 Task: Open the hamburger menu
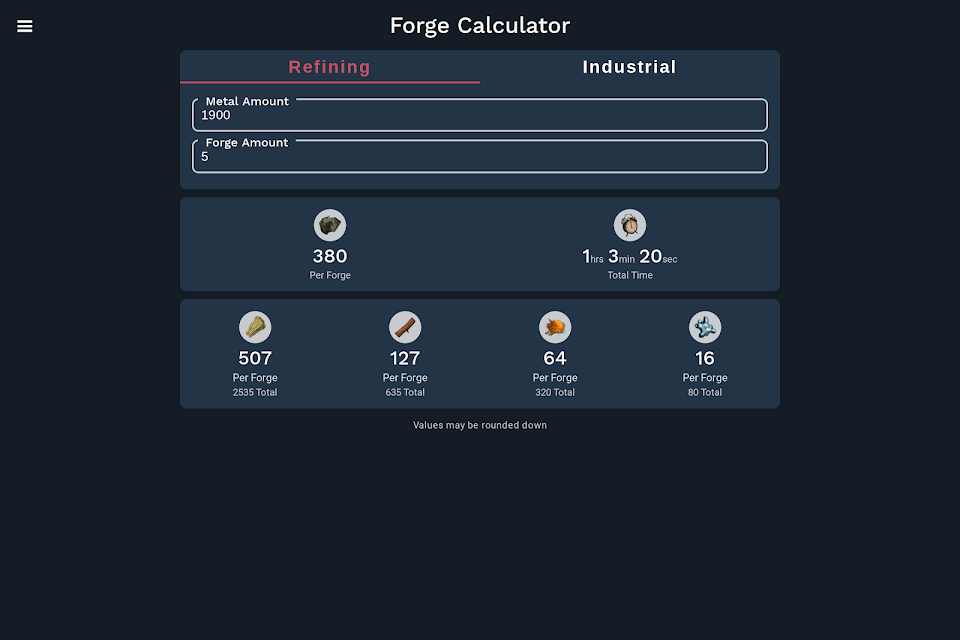pyautogui.click(x=24, y=26)
